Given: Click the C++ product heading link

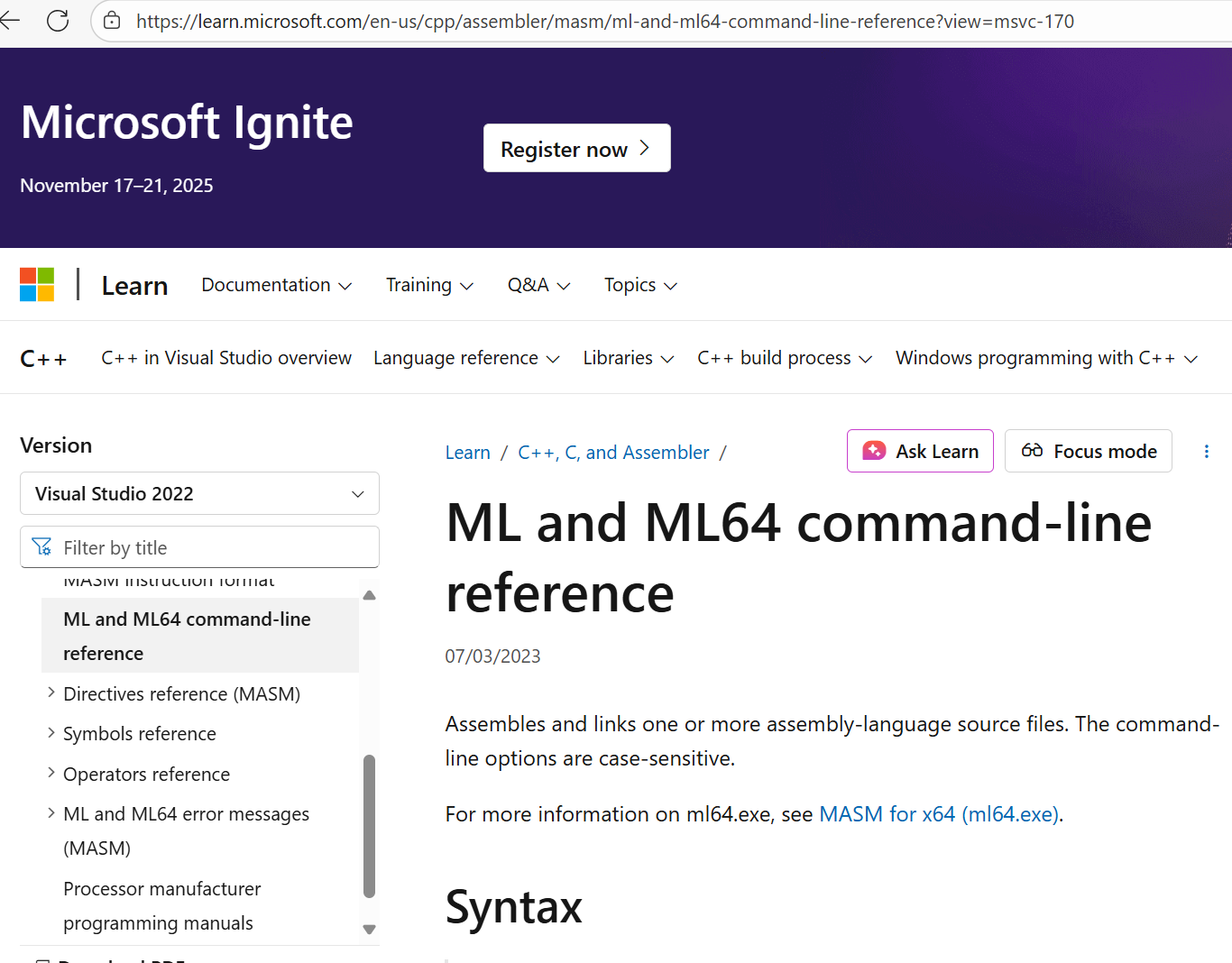Looking at the screenshot, I should (x=43, y=359).
